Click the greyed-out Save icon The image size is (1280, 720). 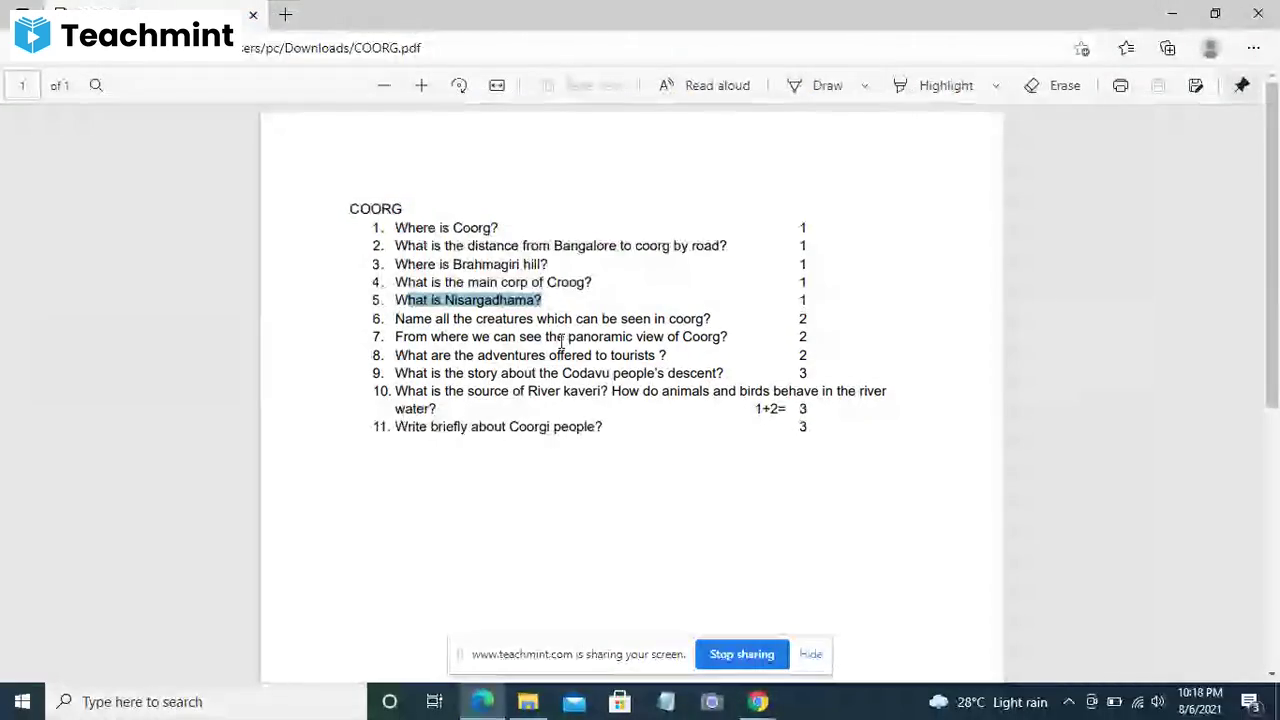coord(1158,86)
